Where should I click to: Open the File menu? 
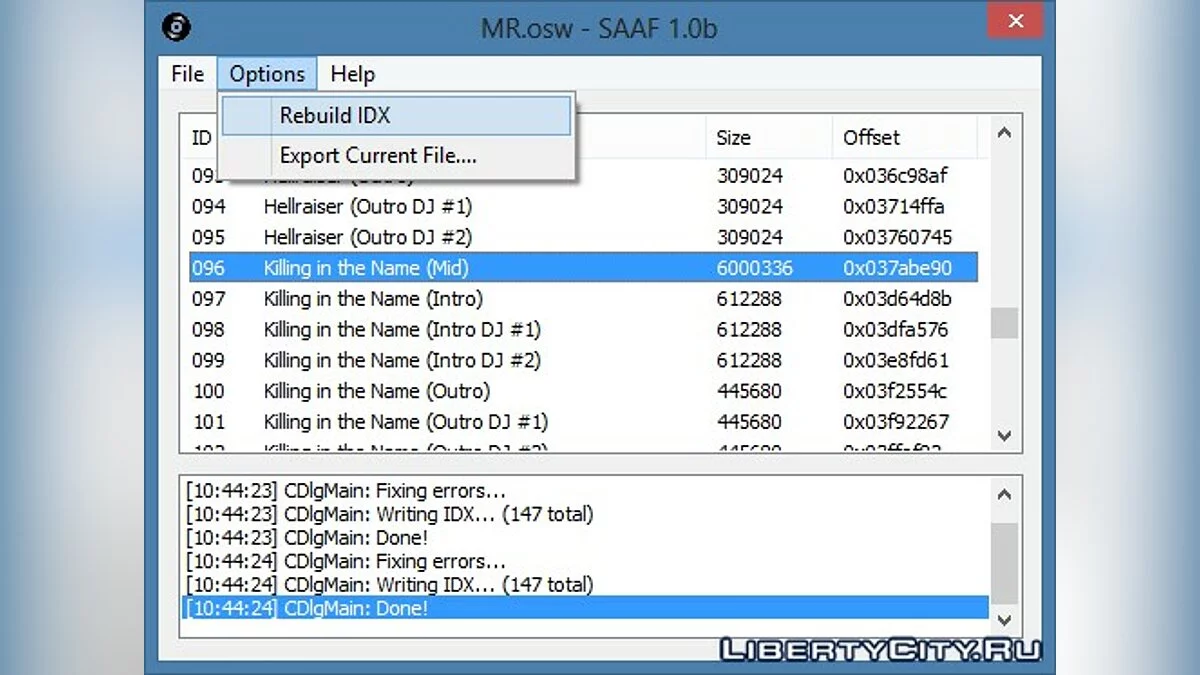tap(187, 74)
